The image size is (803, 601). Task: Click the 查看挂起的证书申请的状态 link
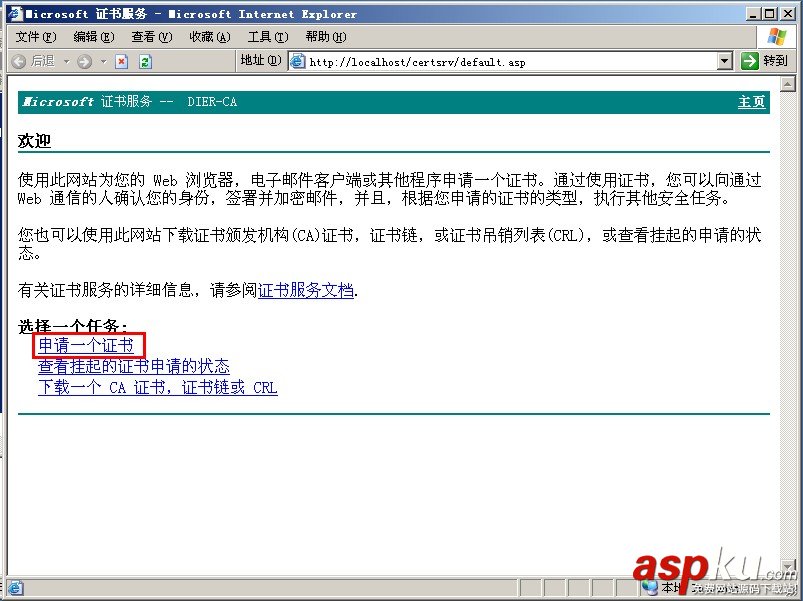tap(134, 366)
